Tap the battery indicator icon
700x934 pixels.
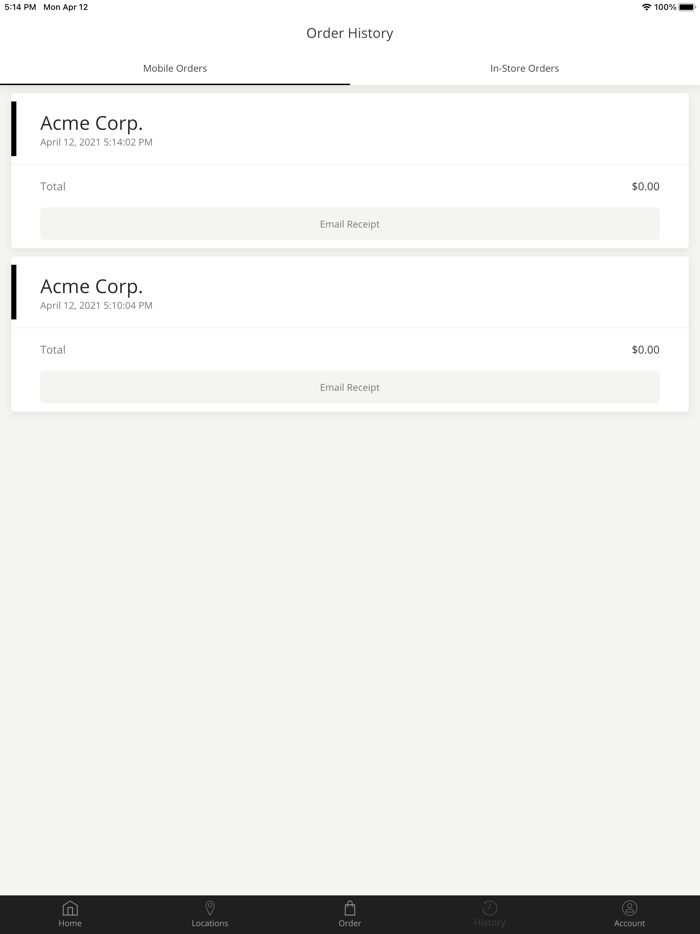click(x=687, y=7)
